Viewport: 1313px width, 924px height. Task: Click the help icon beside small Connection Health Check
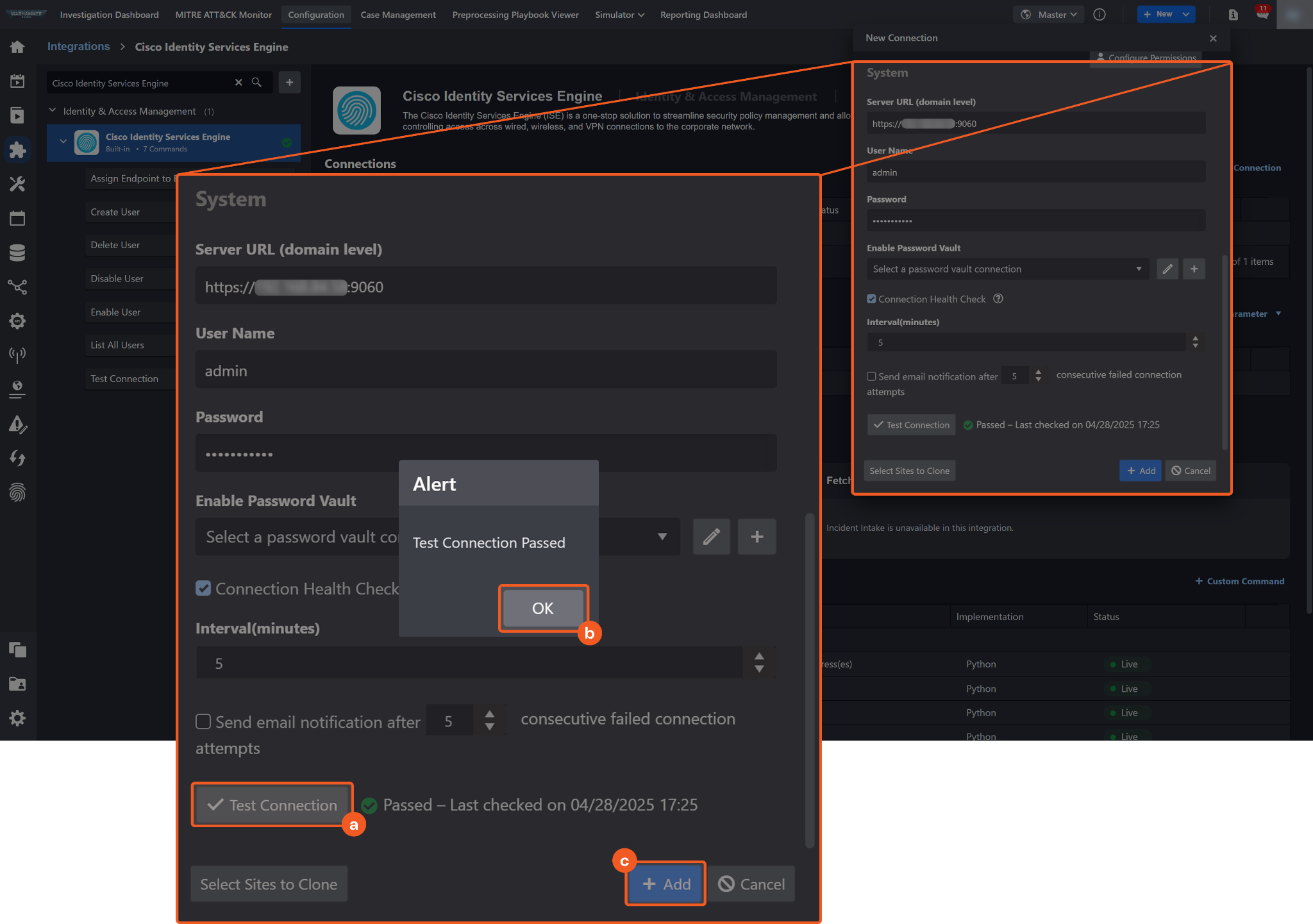tap(998, 299)
